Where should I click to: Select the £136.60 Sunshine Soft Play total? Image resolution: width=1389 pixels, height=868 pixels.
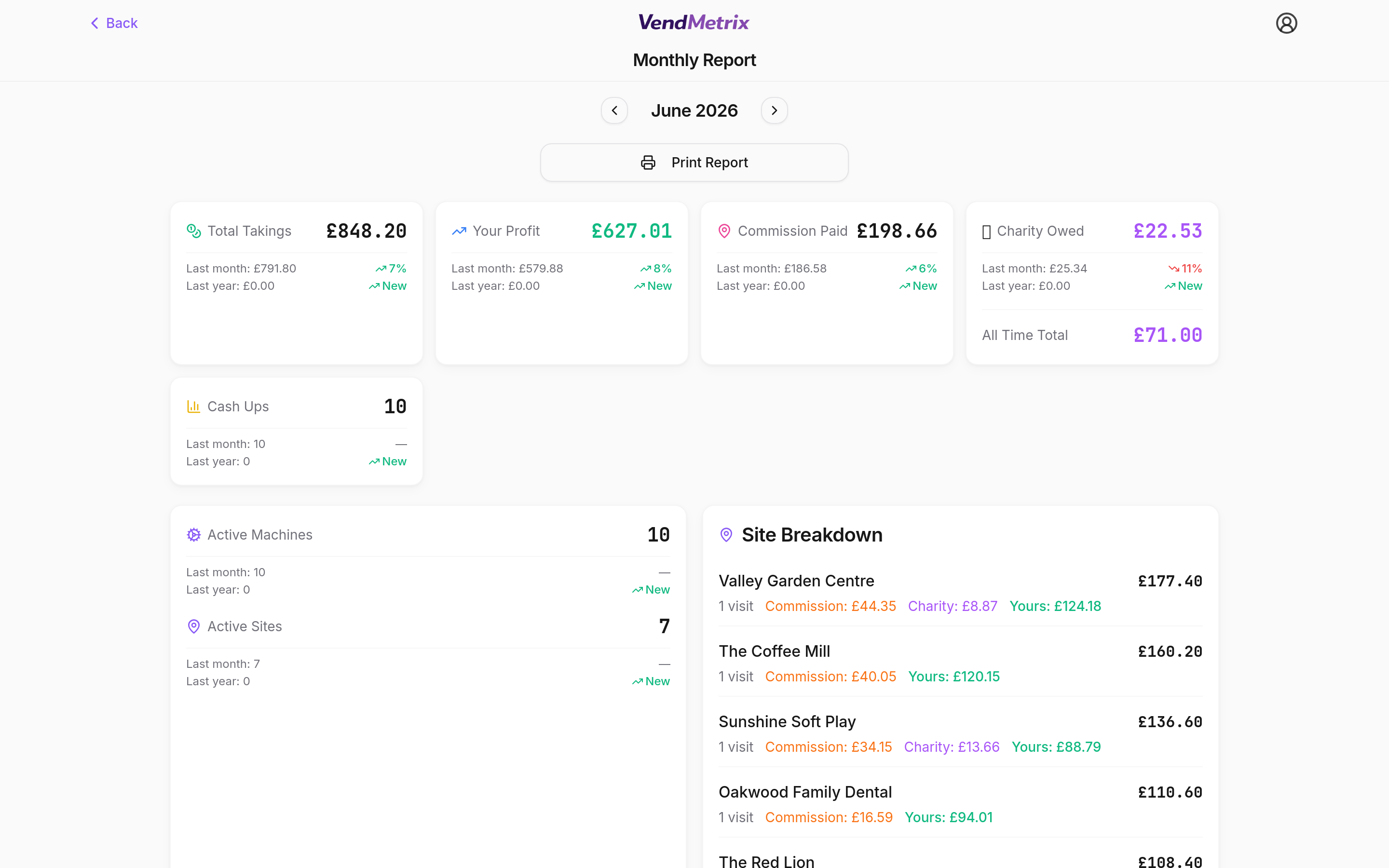click(1170, 721)
